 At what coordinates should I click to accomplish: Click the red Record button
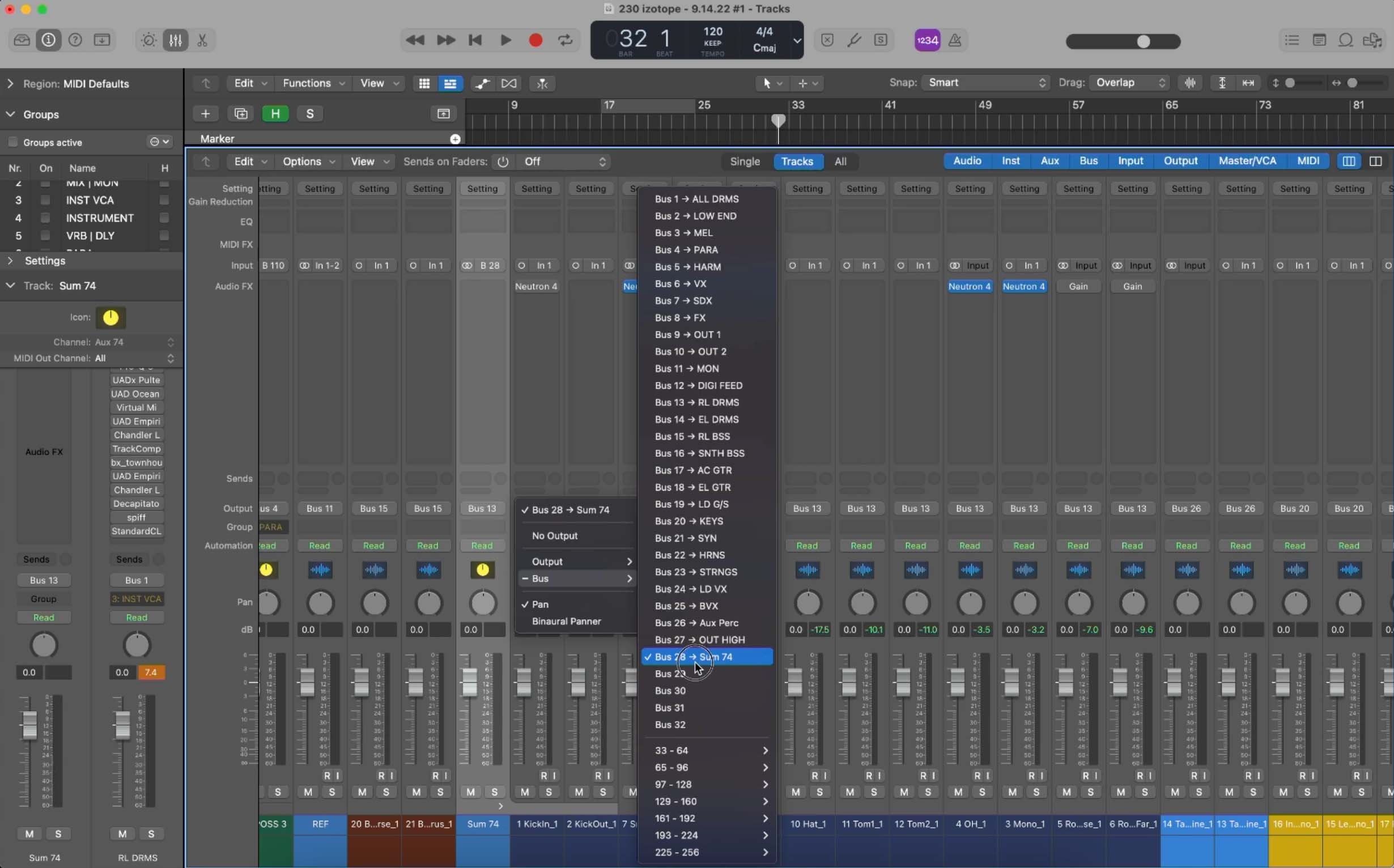pyautogui.click(x=535, y=40)
